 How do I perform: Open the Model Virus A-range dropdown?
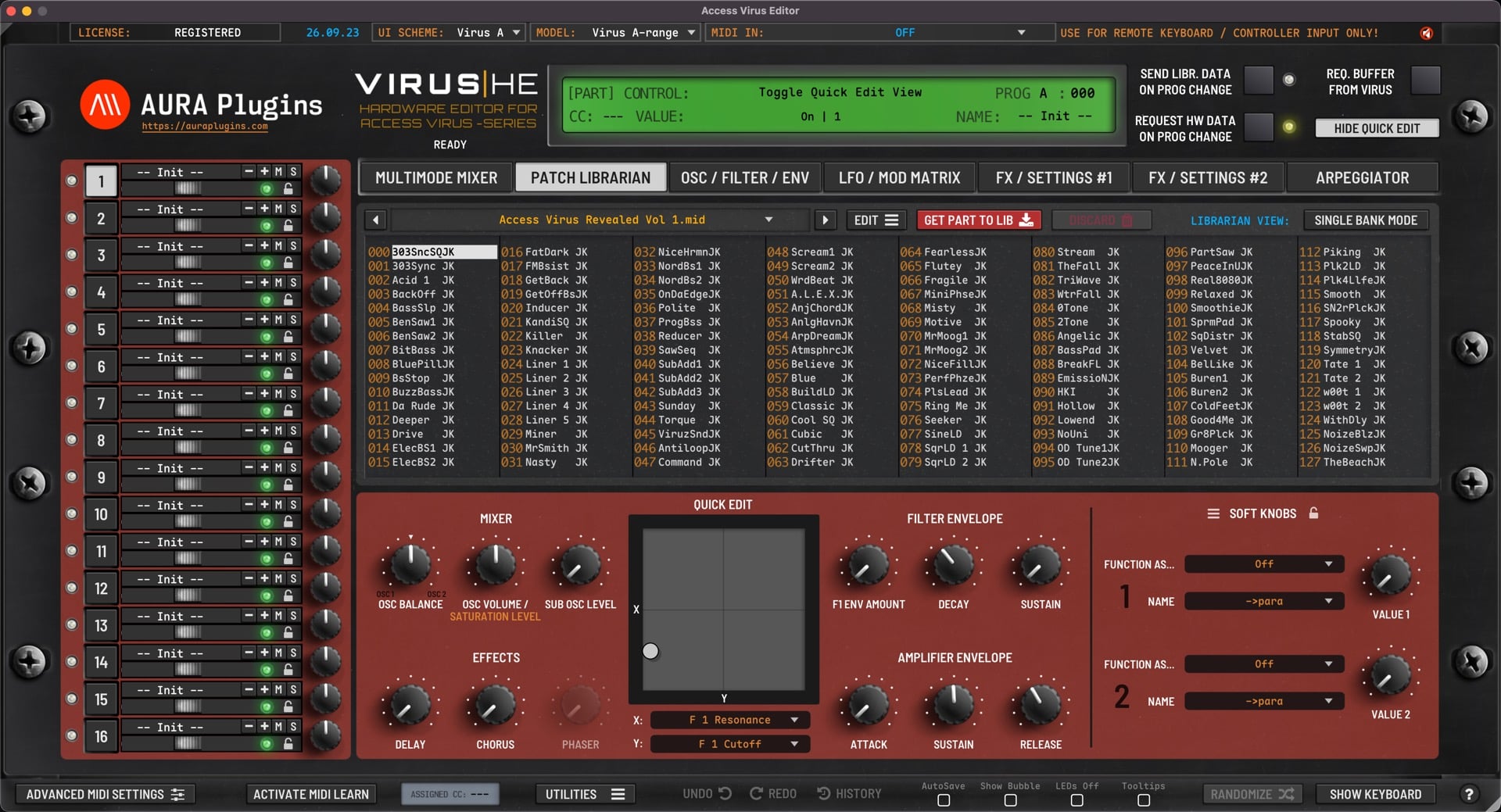coord(615,33)
